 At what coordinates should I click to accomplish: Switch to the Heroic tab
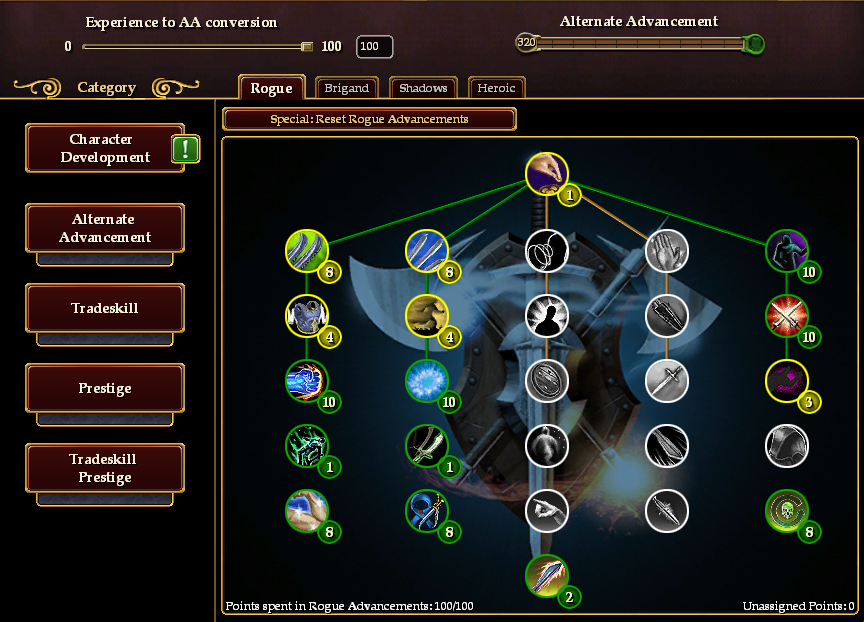click(x=496, y=88)
